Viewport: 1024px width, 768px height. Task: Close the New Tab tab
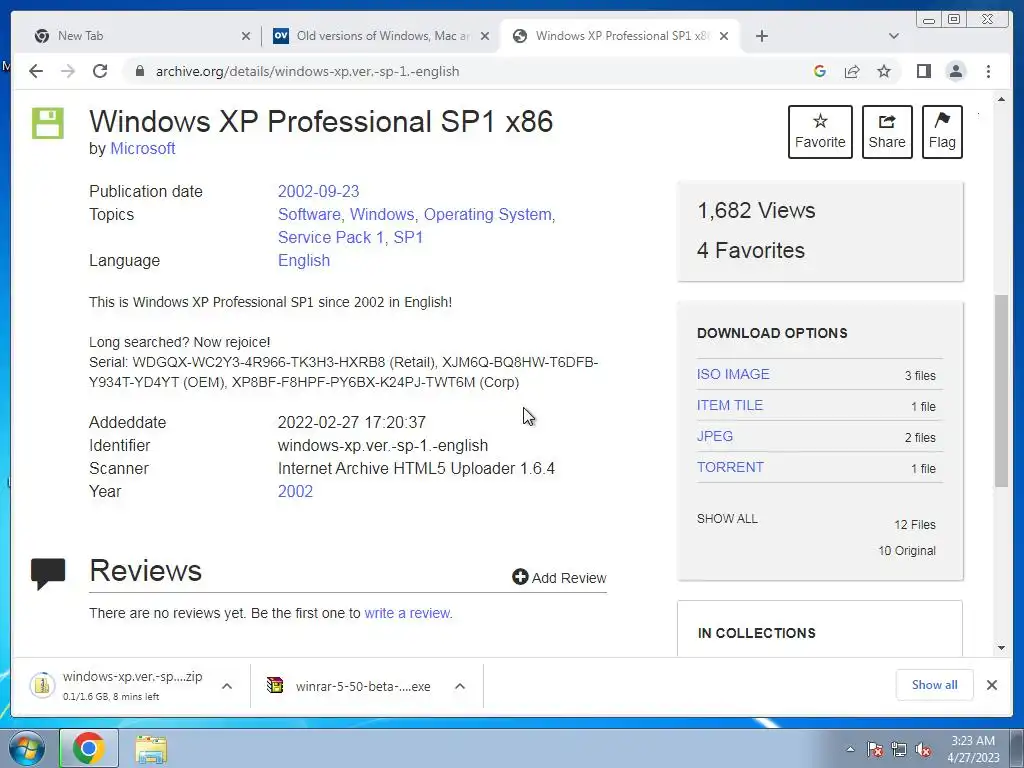[246, 36]
